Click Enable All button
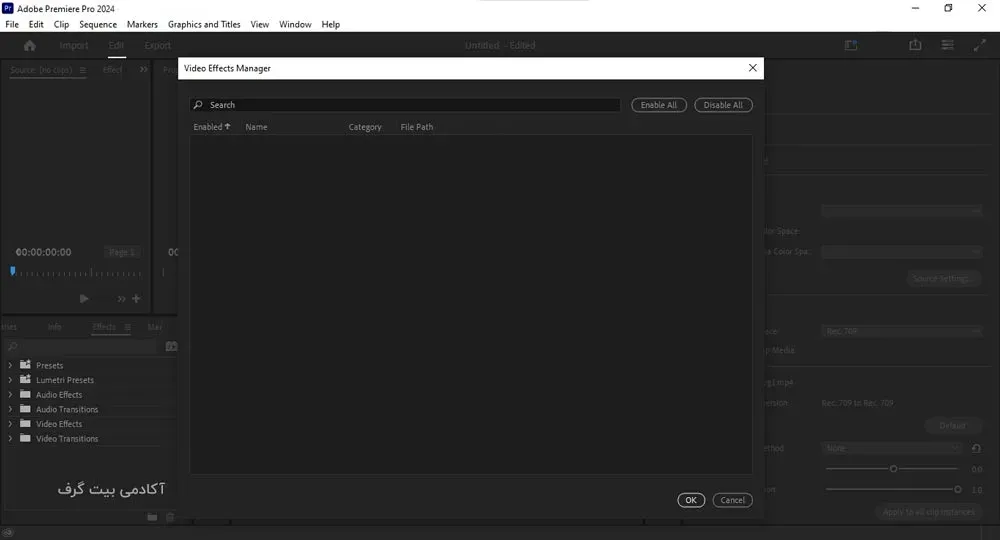The width and height of the screenshot is (1000, 540). pos(659,105)
